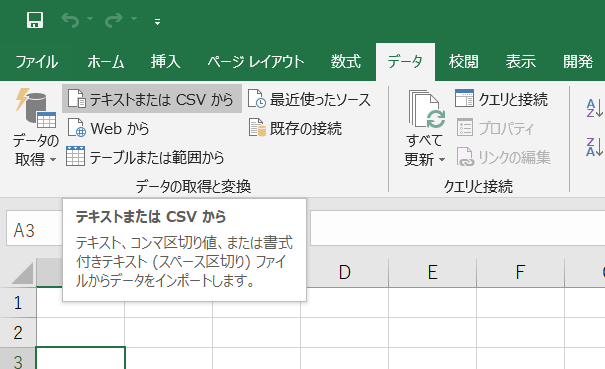The width and height of the screenshot is (605, 369).
Task: Select row 3 header
Action: coord(18,359)
